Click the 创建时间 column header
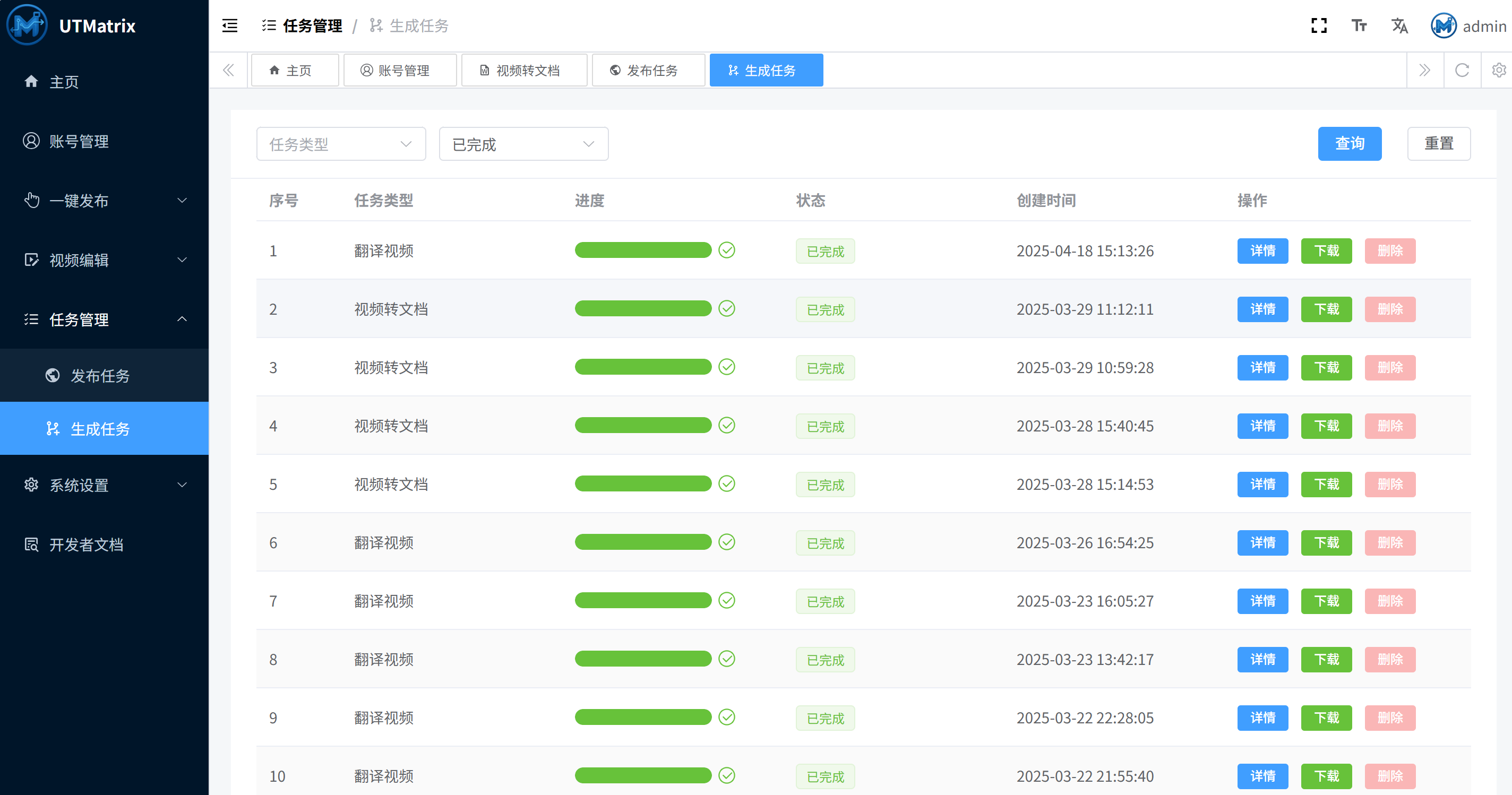This screenshot has width=1512, height=795. point(1046,200)
